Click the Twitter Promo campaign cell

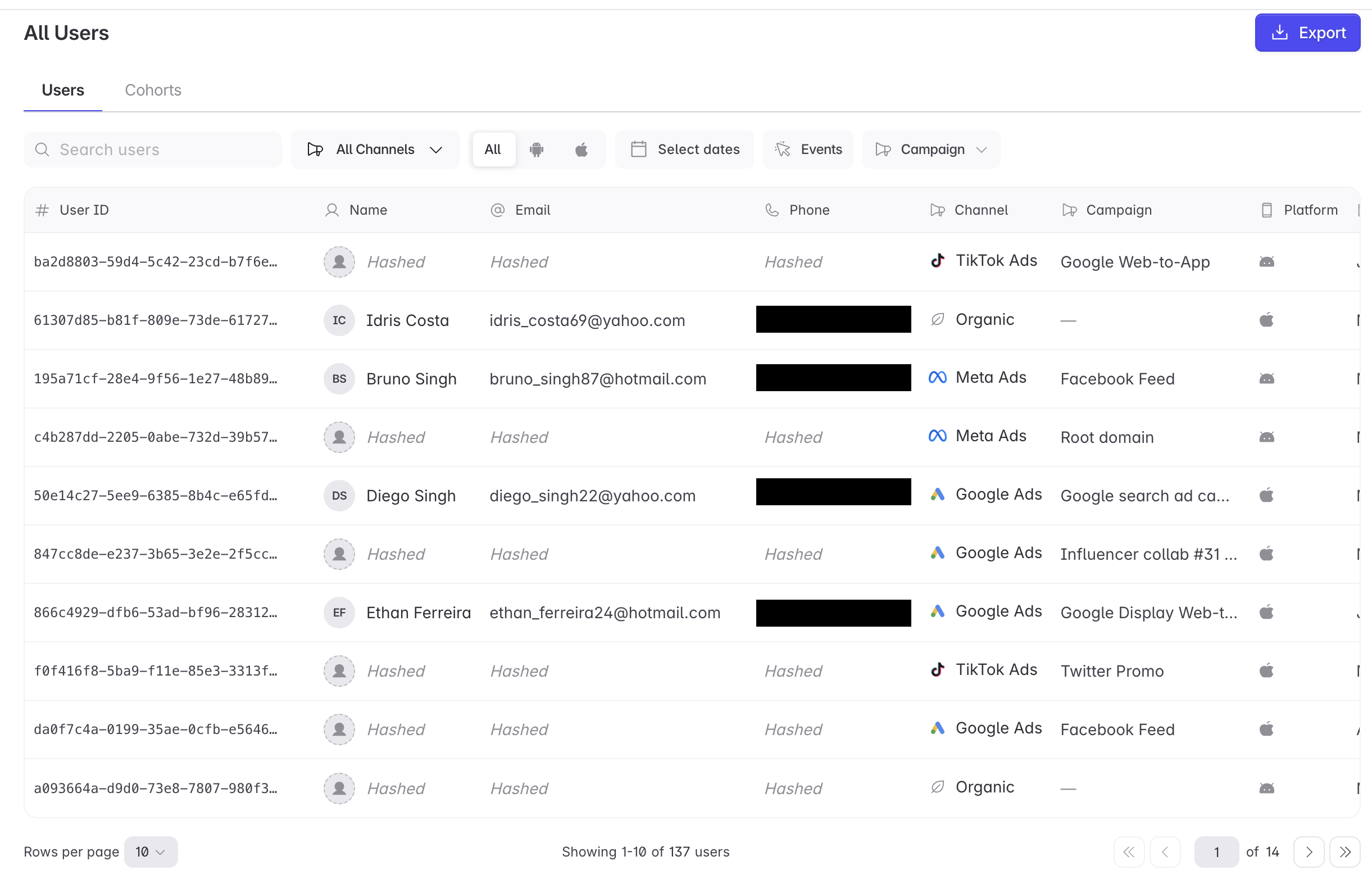point(1112,670)
